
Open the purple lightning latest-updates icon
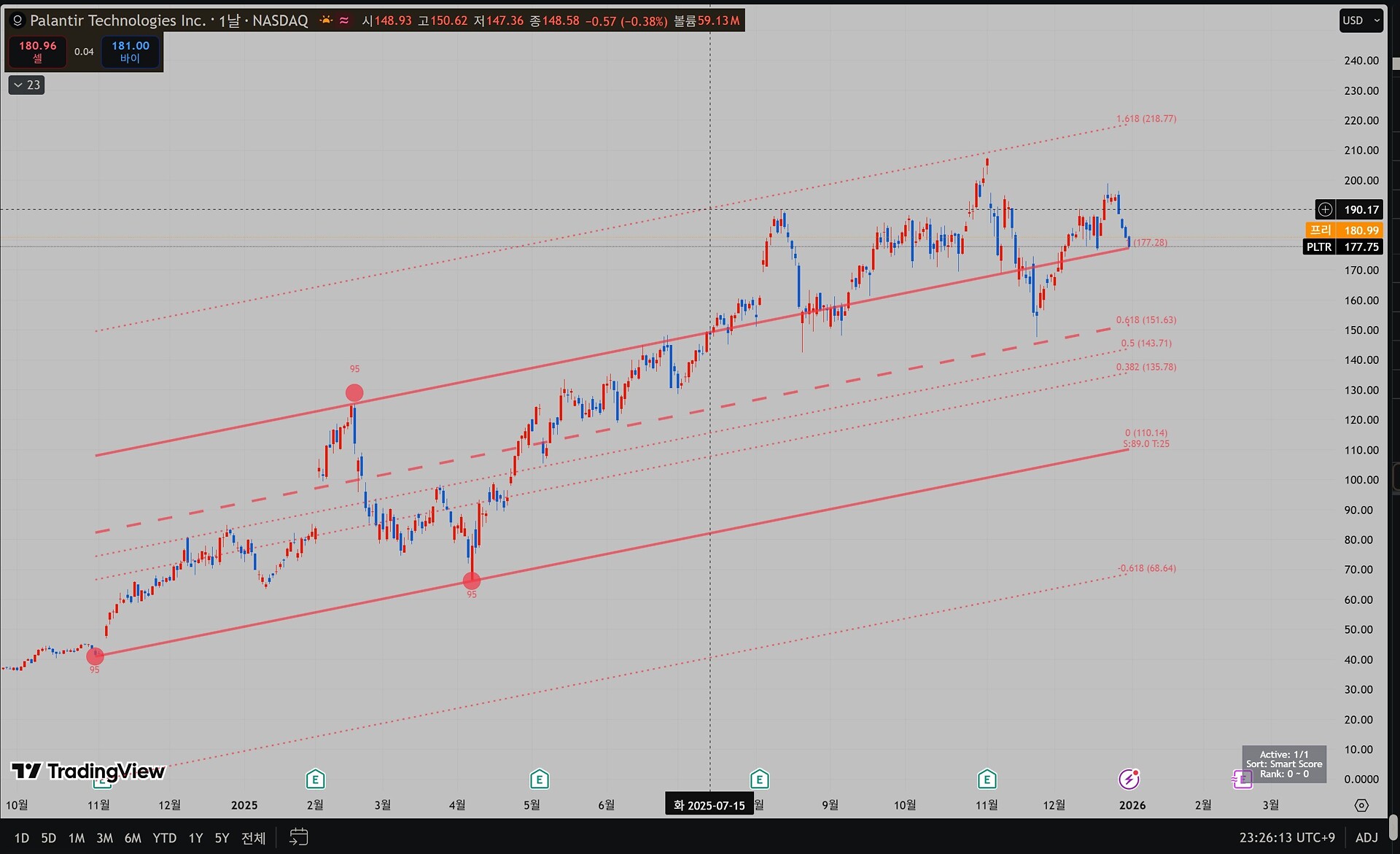click(1129, 779)
